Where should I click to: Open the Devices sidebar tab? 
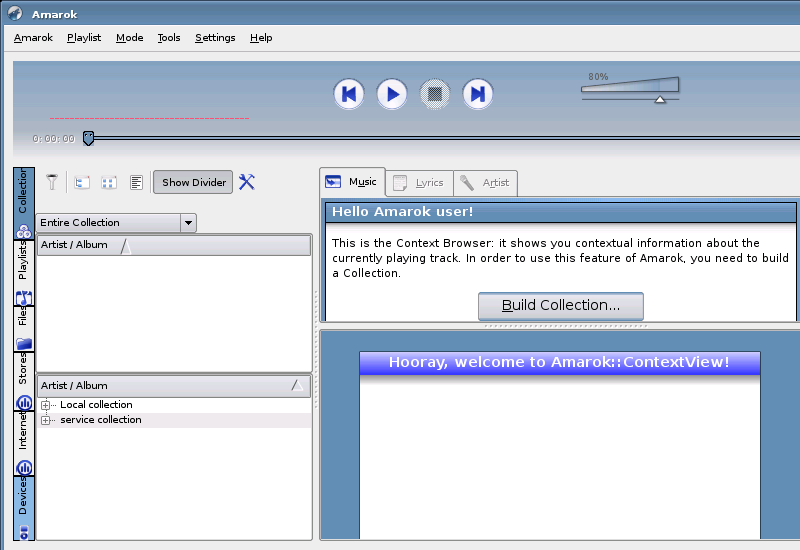click(23, 508)
